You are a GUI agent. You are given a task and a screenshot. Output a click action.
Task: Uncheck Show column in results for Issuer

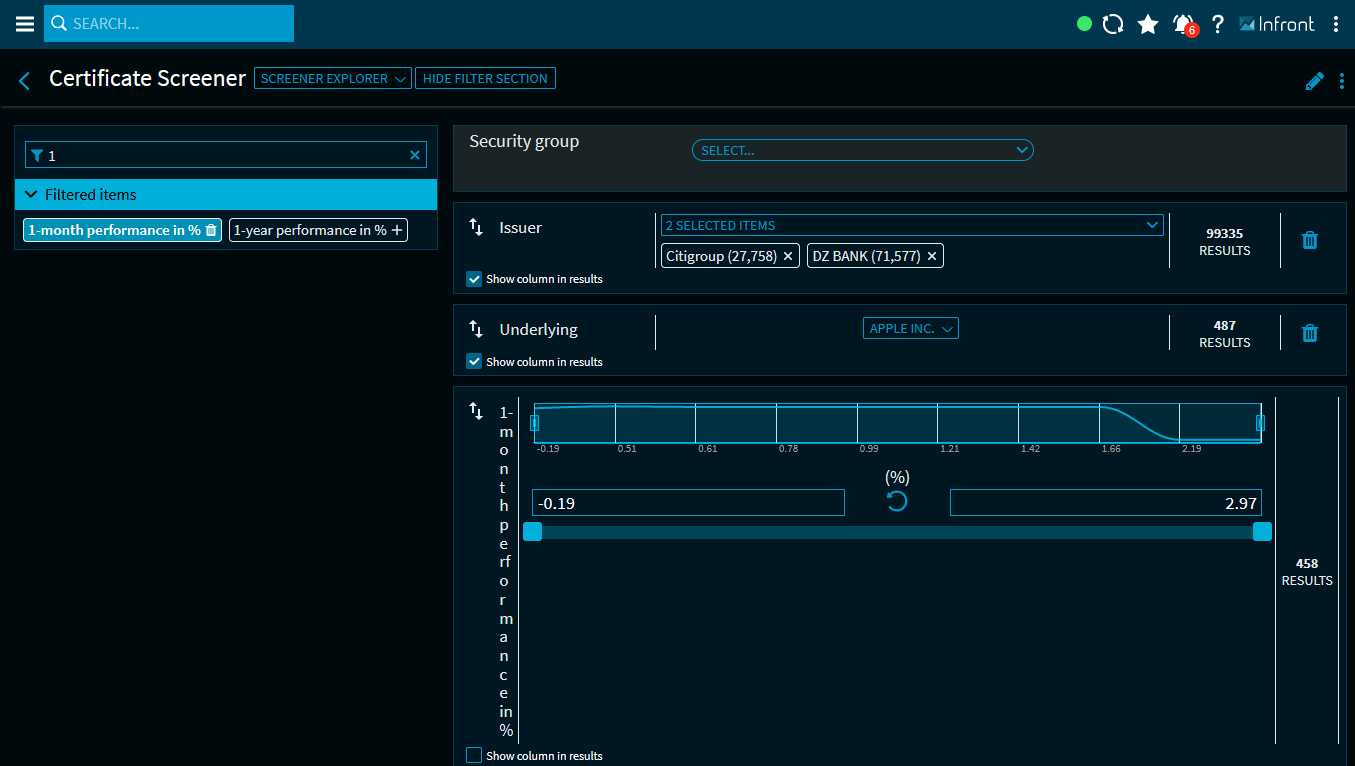coord(474,279)
